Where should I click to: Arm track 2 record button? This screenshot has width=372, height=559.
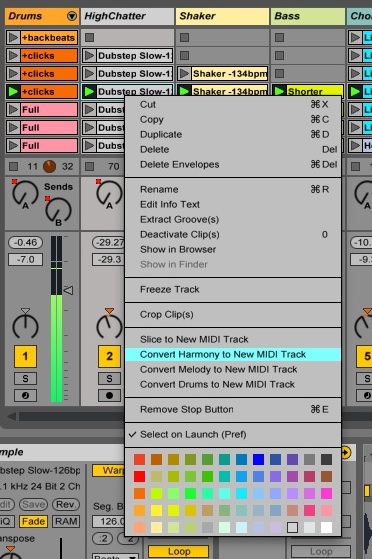pos(109,395)
